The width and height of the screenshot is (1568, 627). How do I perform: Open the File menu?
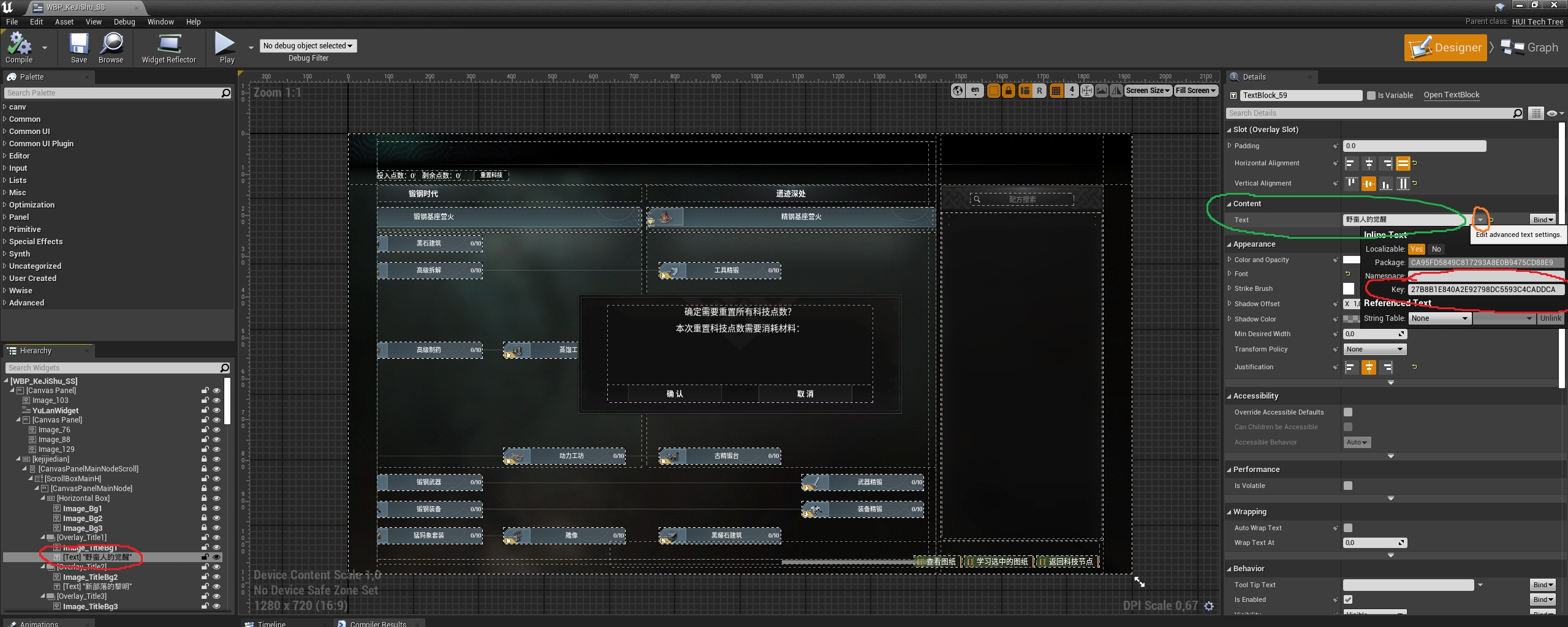[x=12, y=22]
